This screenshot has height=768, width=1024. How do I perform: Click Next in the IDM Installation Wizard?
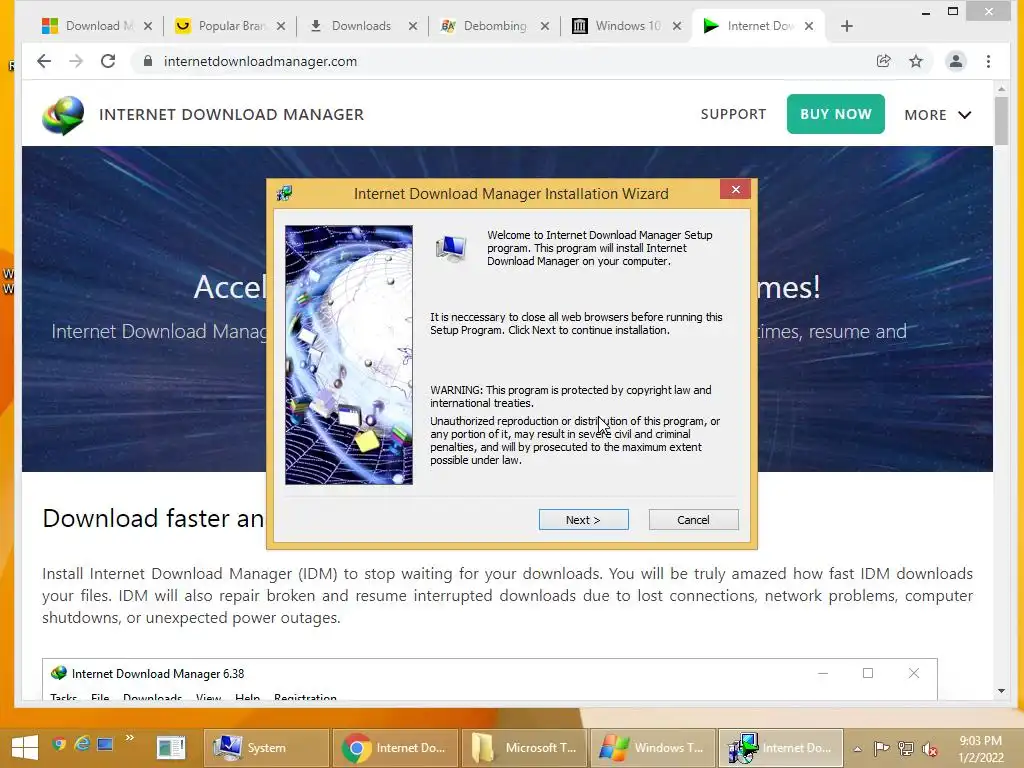(x=583, y=520)
